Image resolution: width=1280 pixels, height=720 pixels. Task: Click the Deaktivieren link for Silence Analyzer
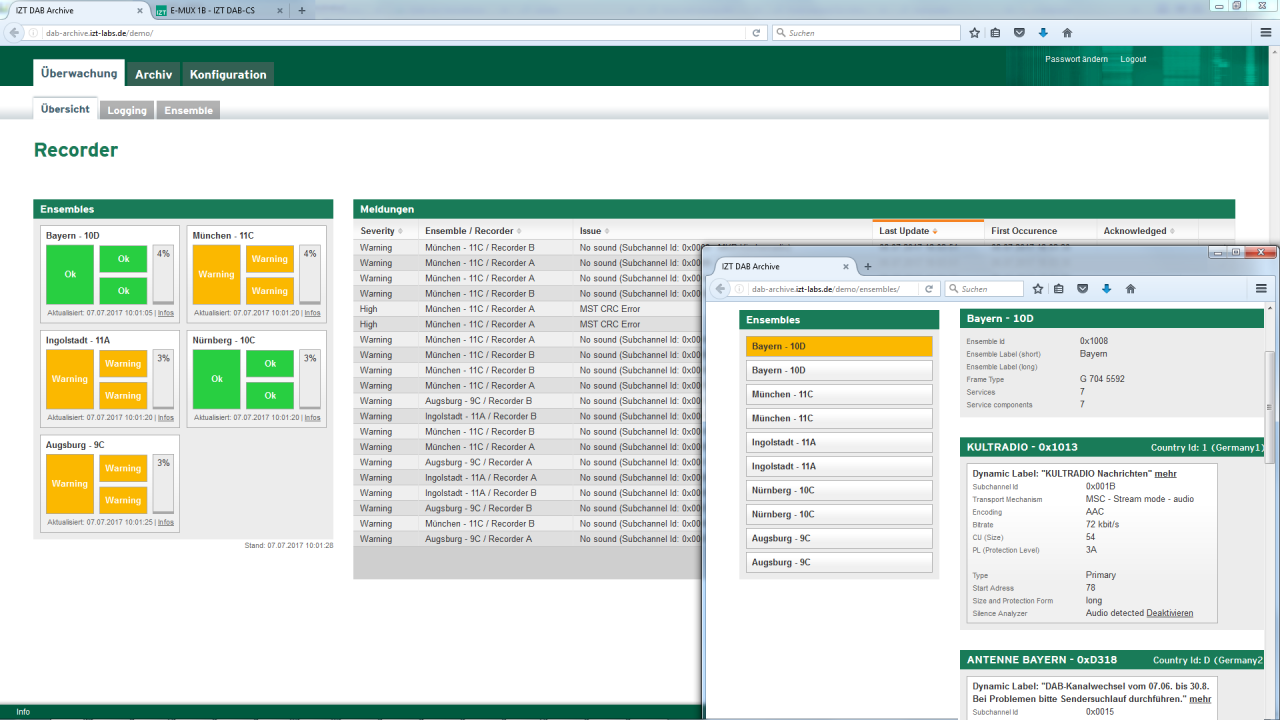[1169, 613]
